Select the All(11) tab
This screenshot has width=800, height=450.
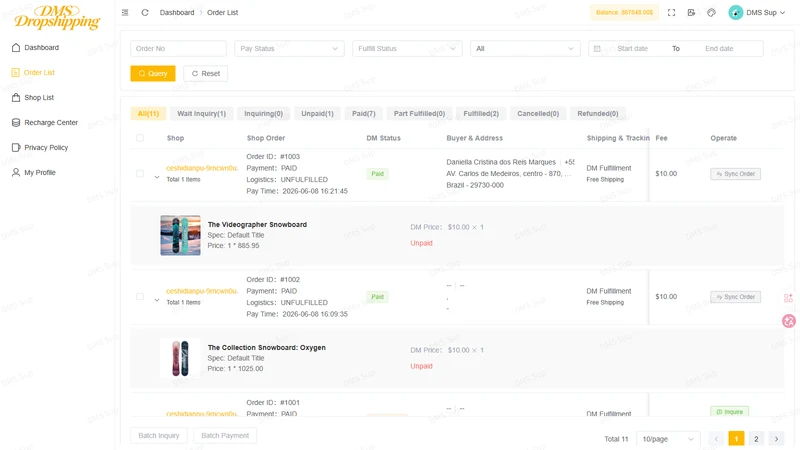148,113
